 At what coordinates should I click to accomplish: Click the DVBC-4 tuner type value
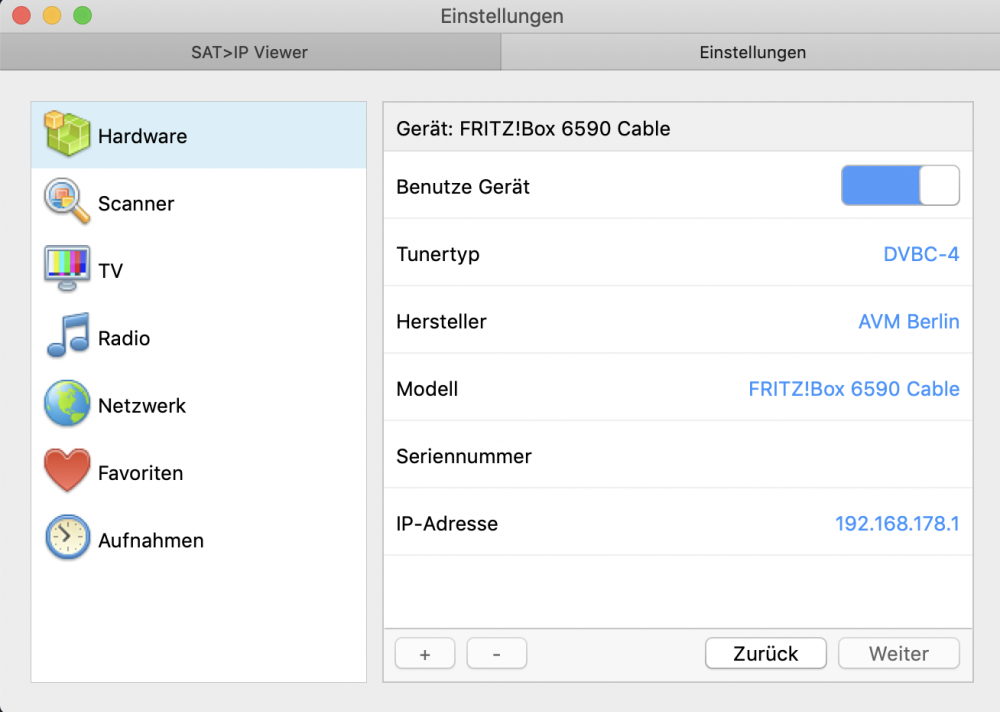(x=920, y=254)
